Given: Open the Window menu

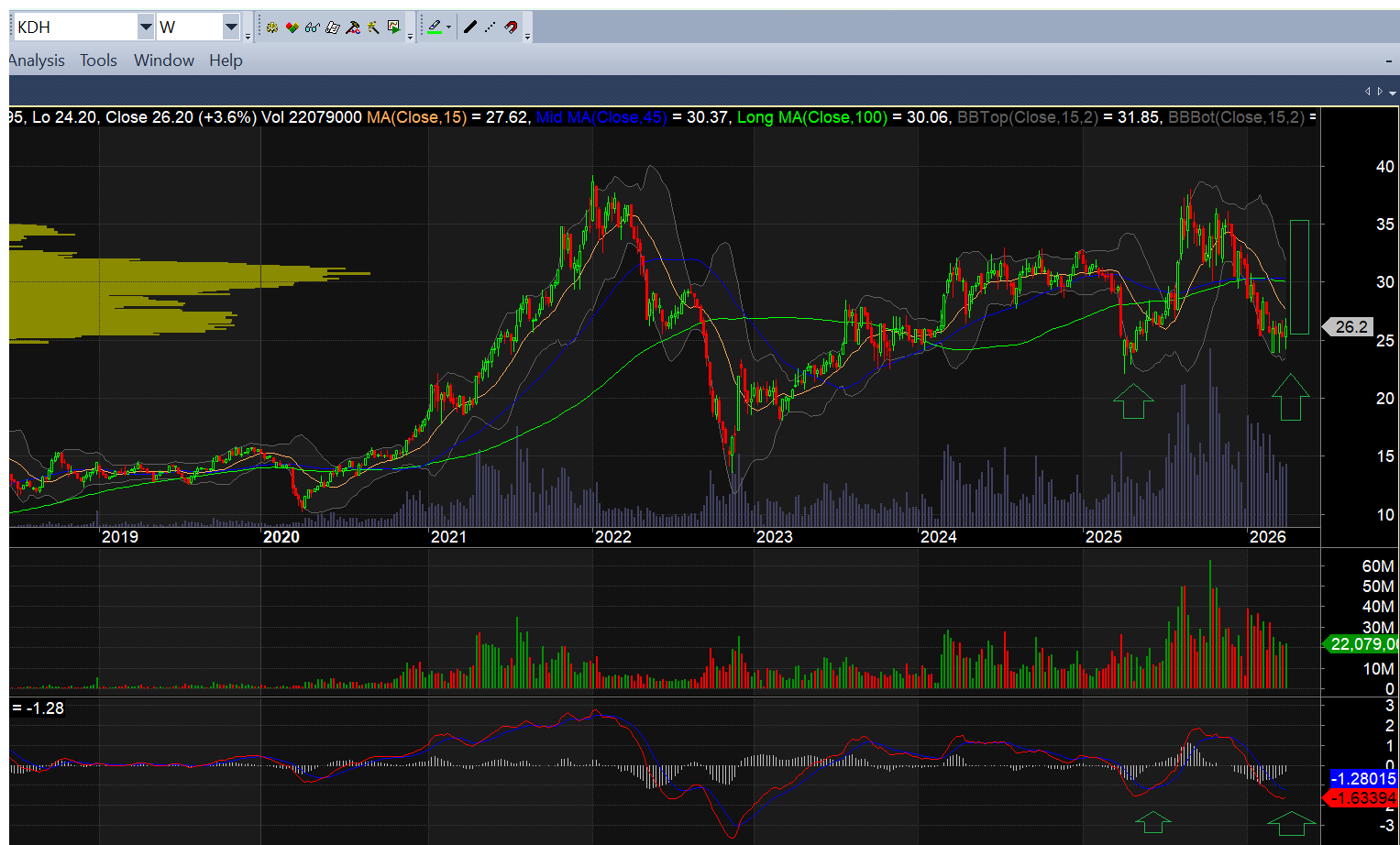Looking at the screenshot, I should (x=164, y=60).
